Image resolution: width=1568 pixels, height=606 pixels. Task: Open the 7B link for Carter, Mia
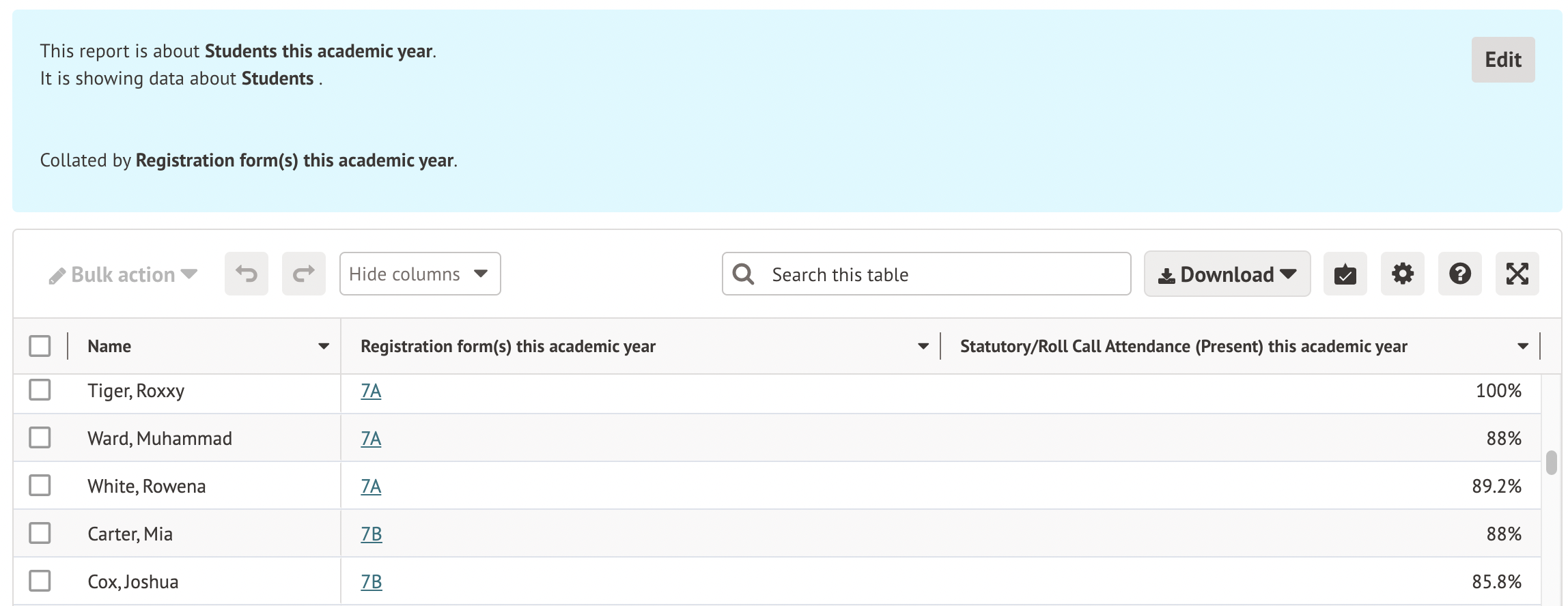click(x=371, y=534)
